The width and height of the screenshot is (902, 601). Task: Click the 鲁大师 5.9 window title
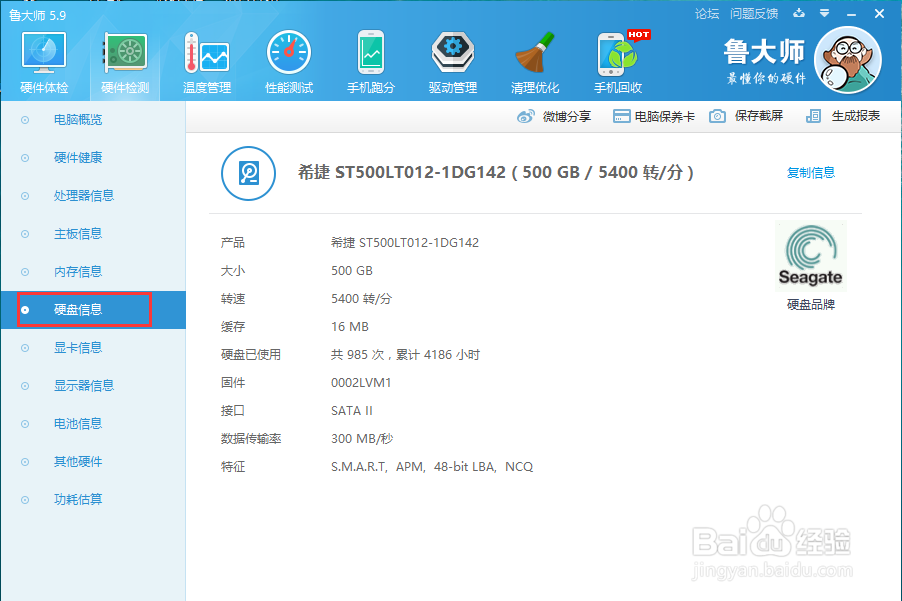37,15
